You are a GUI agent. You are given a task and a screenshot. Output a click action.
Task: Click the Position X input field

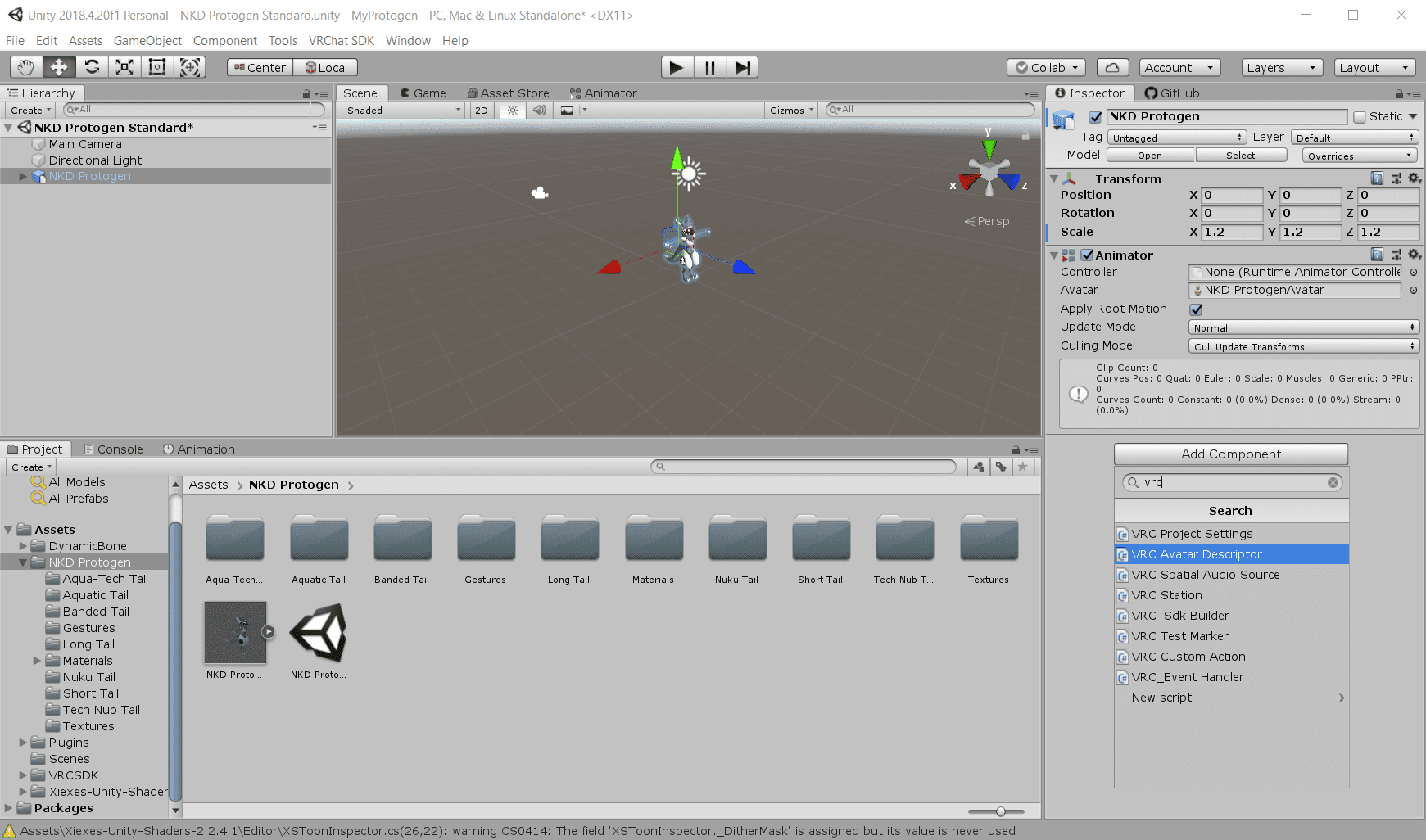[x=1231, y=195]
